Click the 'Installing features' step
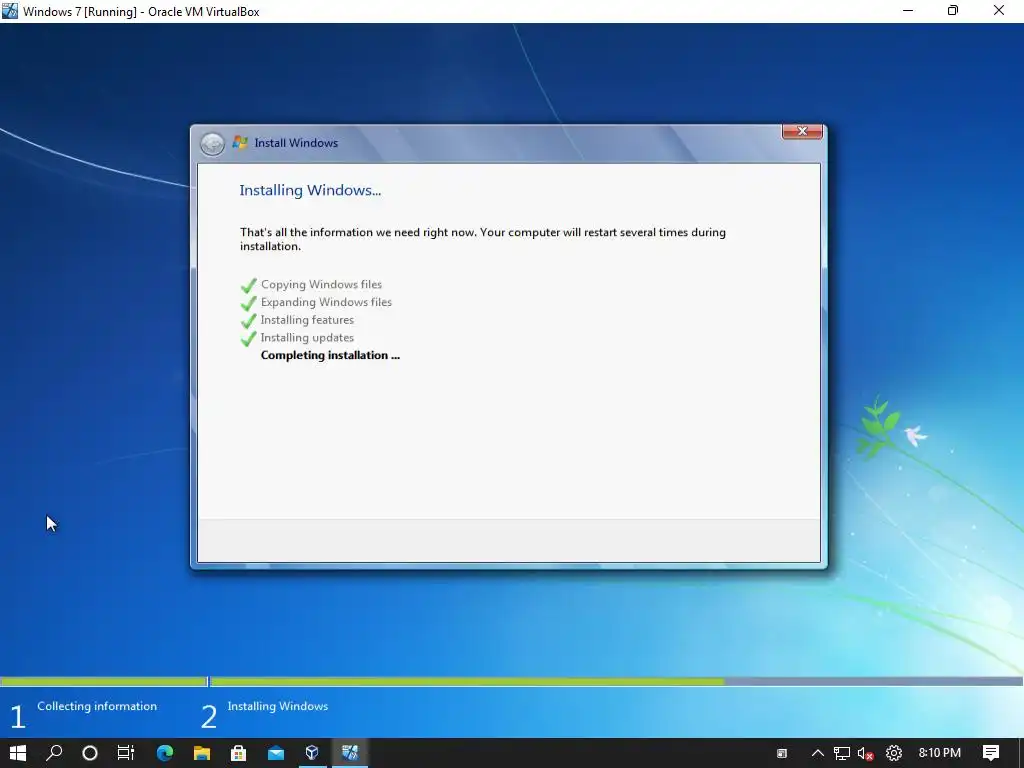 coord(307,320)
